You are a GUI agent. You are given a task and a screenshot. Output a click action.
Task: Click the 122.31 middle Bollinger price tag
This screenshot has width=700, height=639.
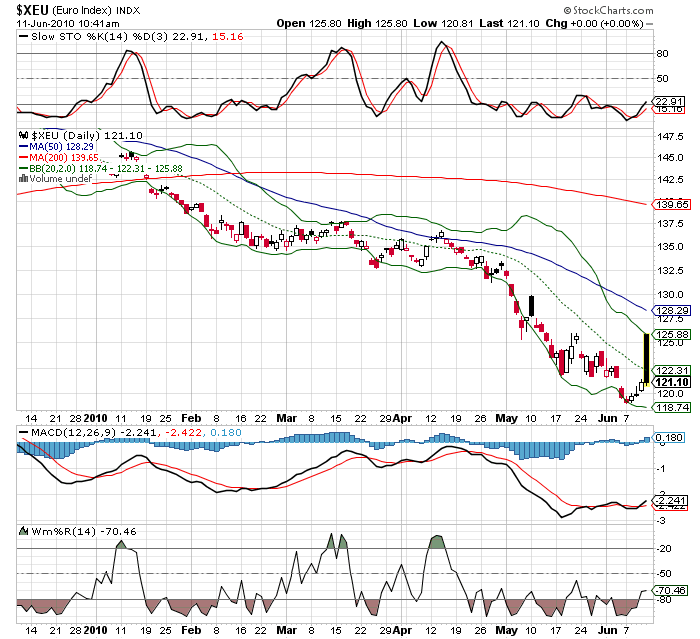point(672,370)
